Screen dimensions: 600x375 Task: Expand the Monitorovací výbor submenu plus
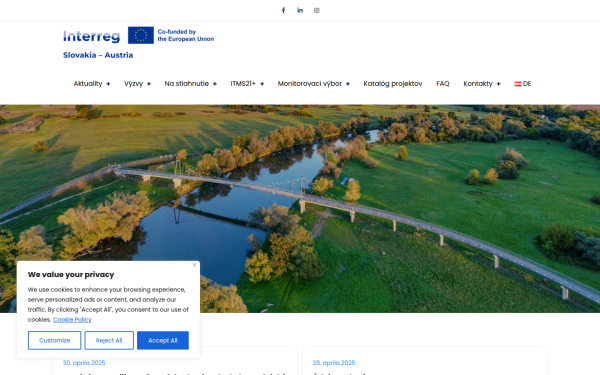348,84
